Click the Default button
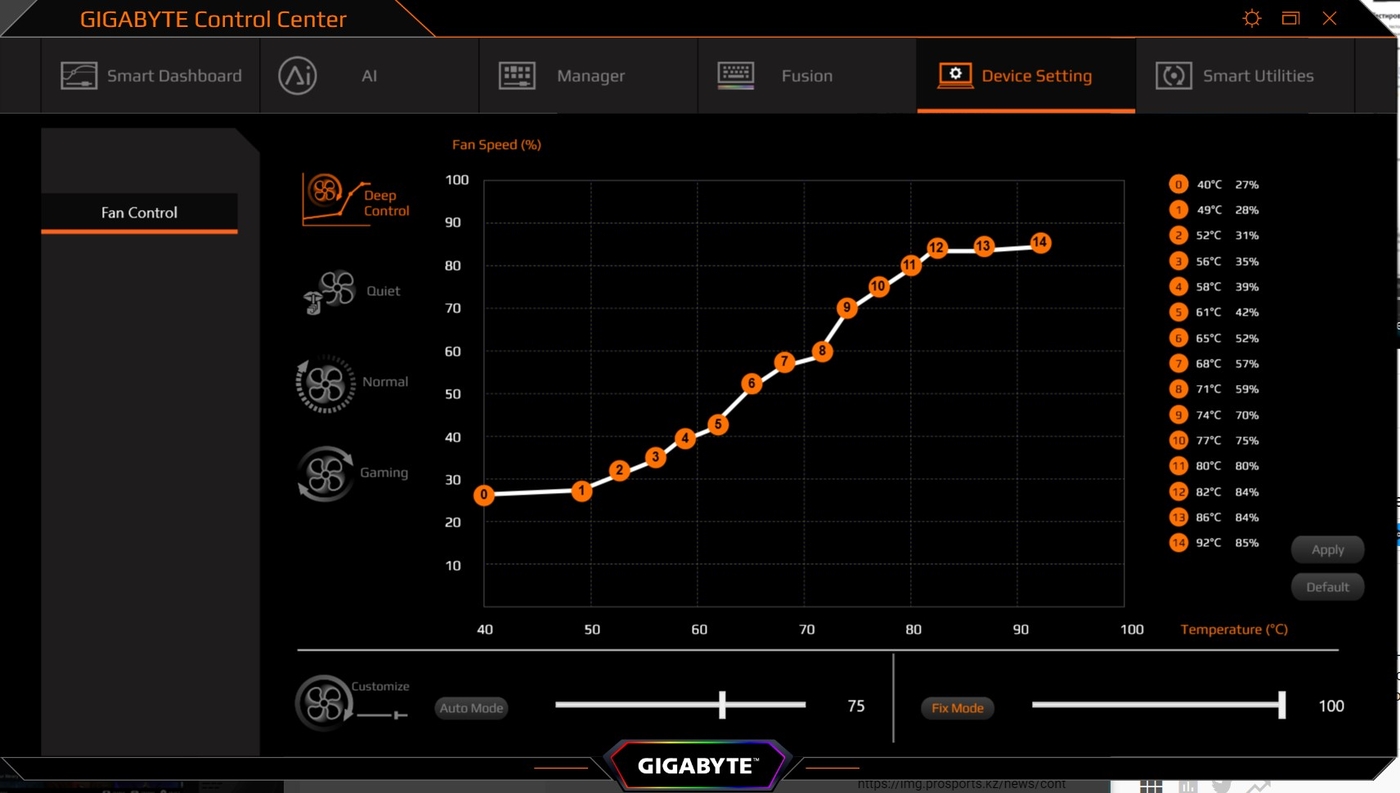 (1327, 587)
